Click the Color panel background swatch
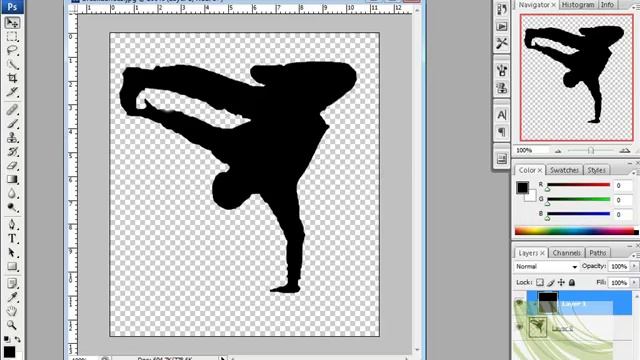The width and height of the screenshot is (640, 360). pyautogui.click(x=531, y=197)
